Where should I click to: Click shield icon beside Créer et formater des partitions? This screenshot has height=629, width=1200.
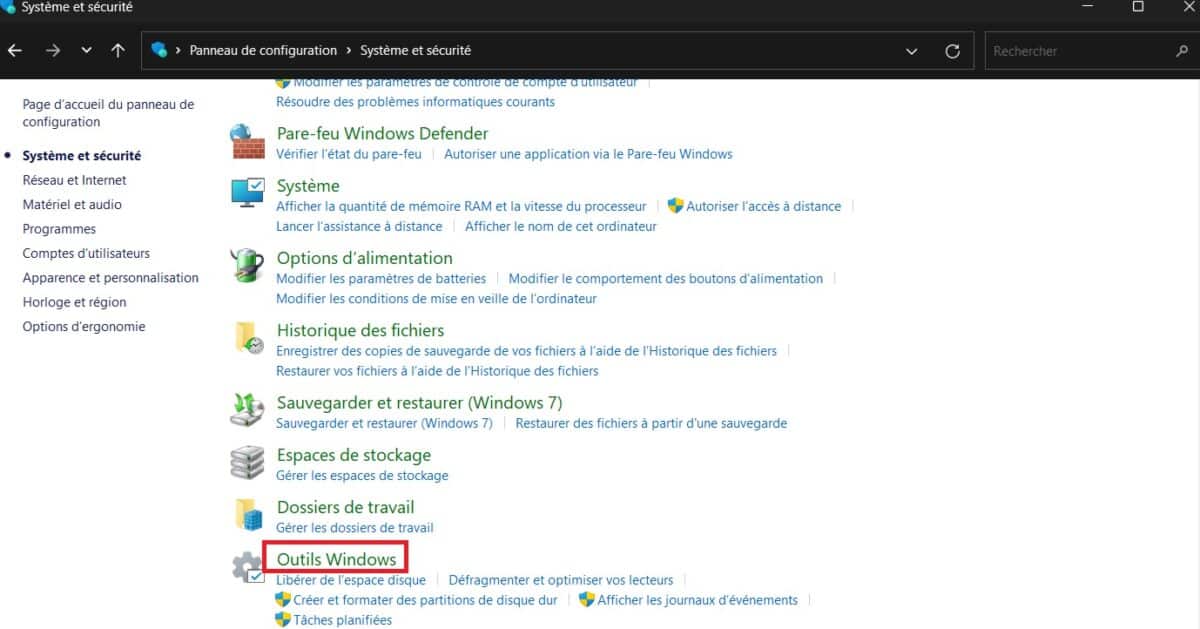[283, 600]
